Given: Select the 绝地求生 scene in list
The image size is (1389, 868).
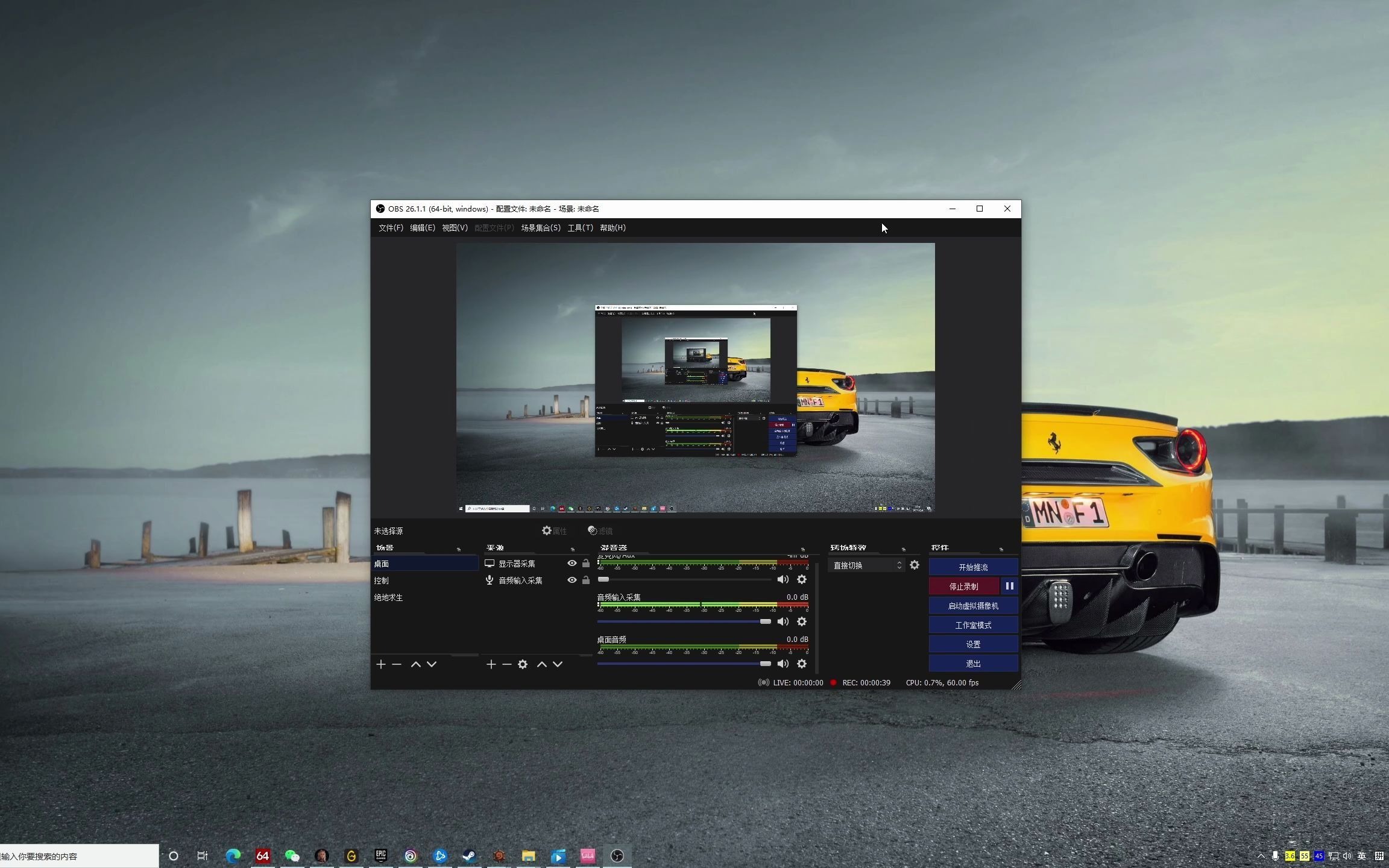Looking at the screenshot, I should (x=389, y=597).
